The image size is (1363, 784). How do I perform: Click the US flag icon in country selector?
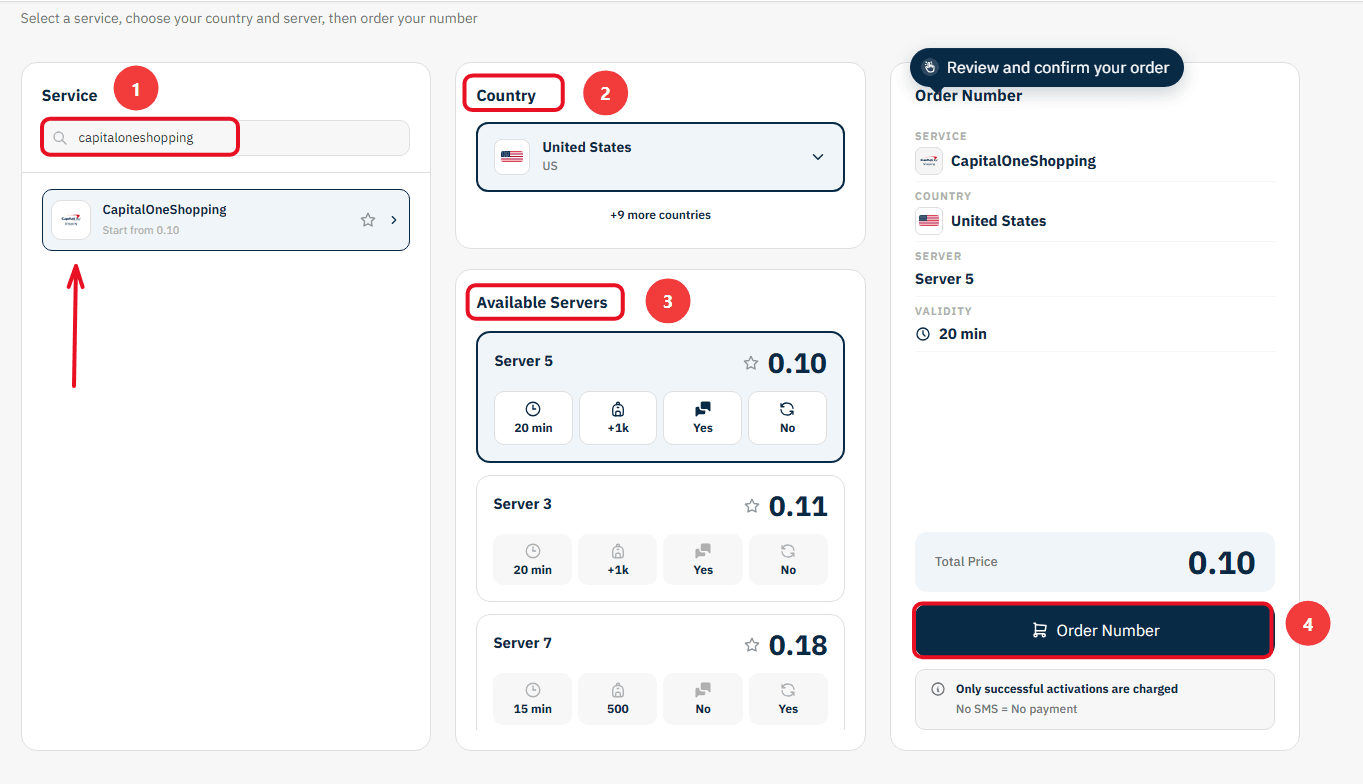pyautogui.click(x=512, y=157)
